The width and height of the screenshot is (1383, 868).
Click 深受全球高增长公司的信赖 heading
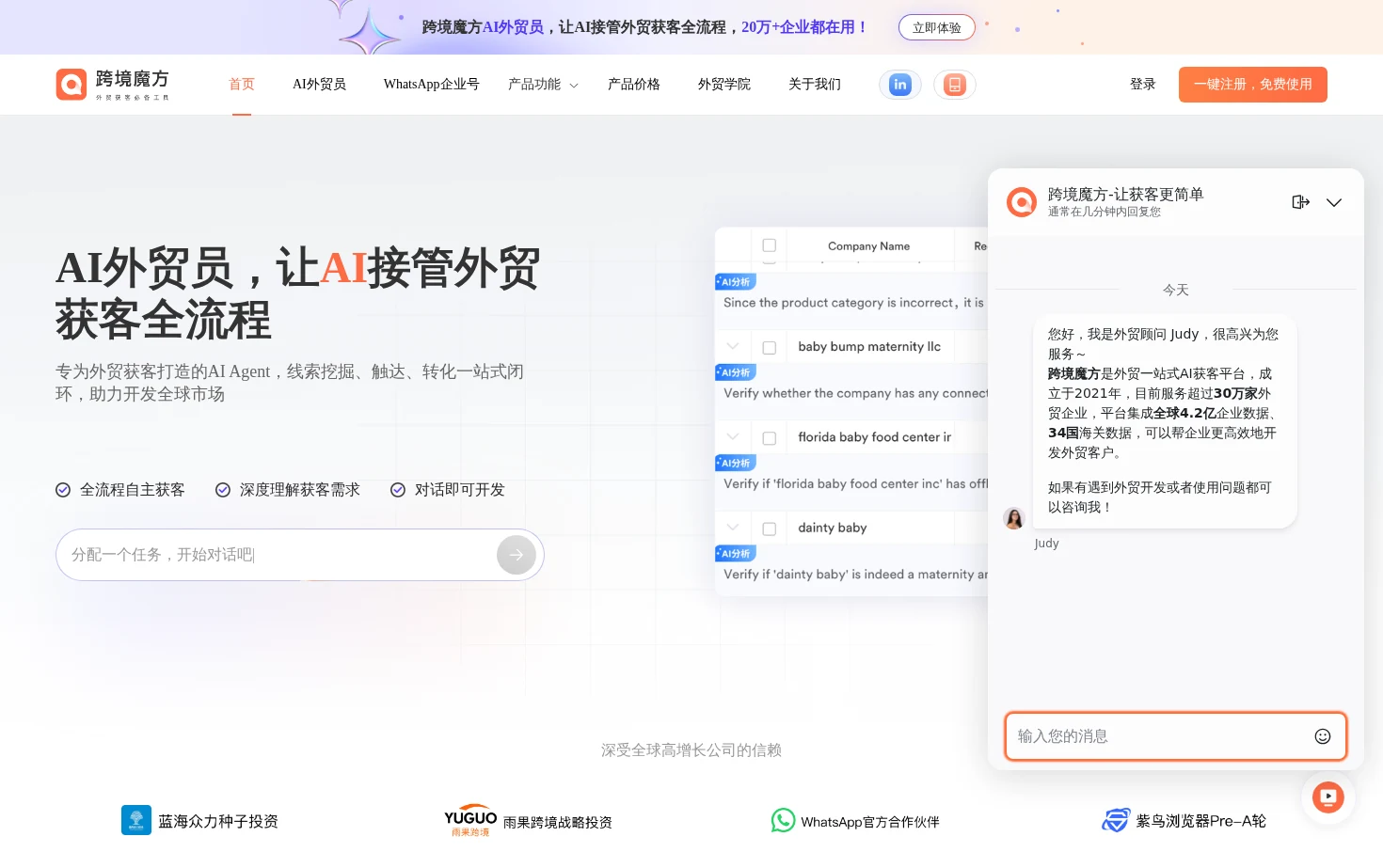click(691, 750)
